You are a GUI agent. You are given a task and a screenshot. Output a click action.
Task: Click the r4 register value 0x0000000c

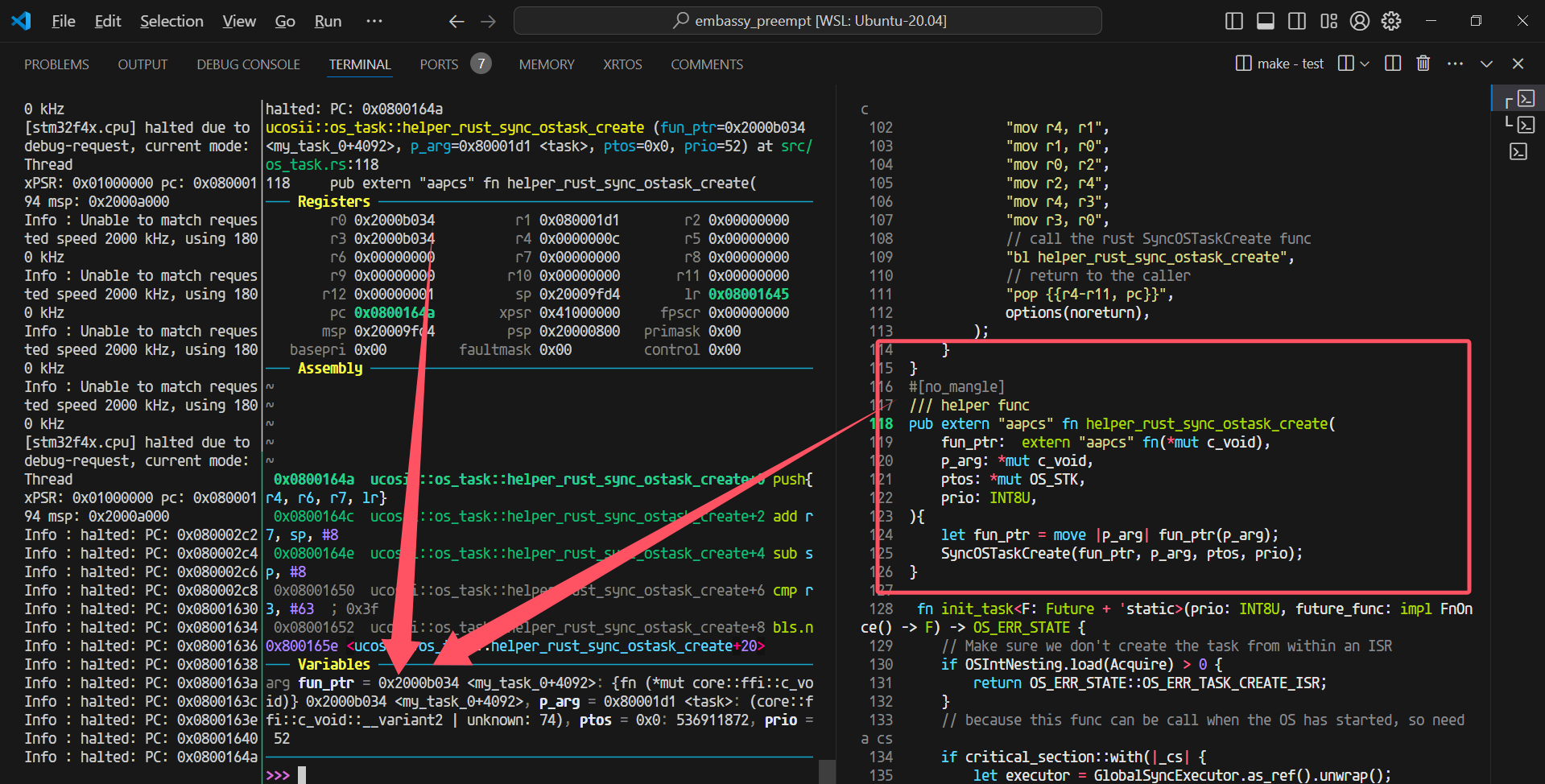pos(580,238)
